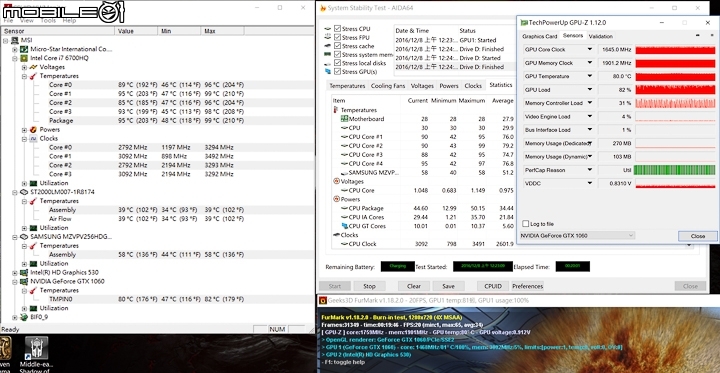Screen dimensions: 720x373
Task: Click the FurMark icon in its title bar
Action: pos(323,300)
